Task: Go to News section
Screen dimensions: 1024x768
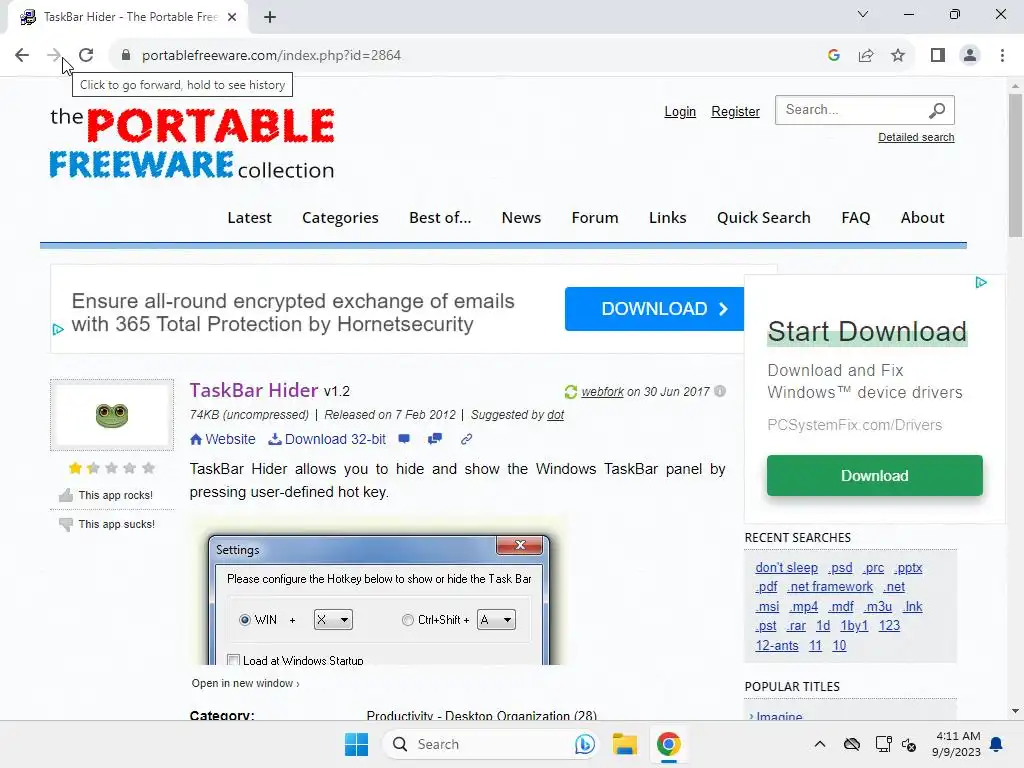Action: coord(521,217)
